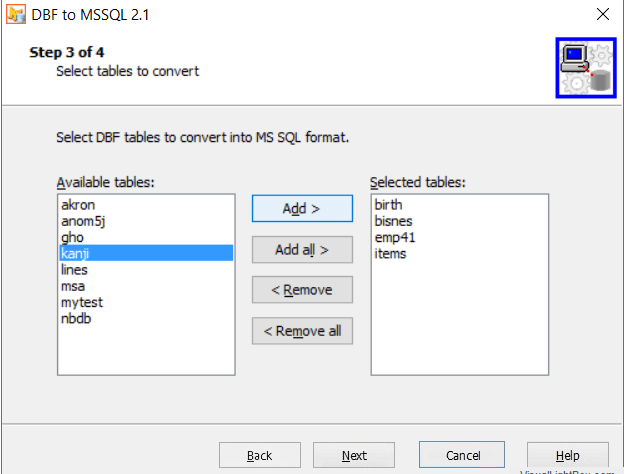The image size is (624, 474).
Task: Click the DBF to MSSQL app icon
Action: 16,14
